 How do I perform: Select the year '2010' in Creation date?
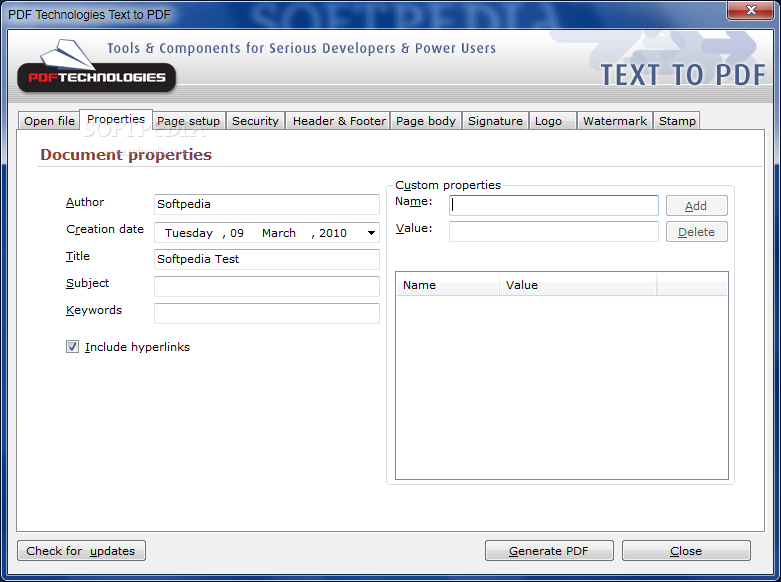click(333, 233)
